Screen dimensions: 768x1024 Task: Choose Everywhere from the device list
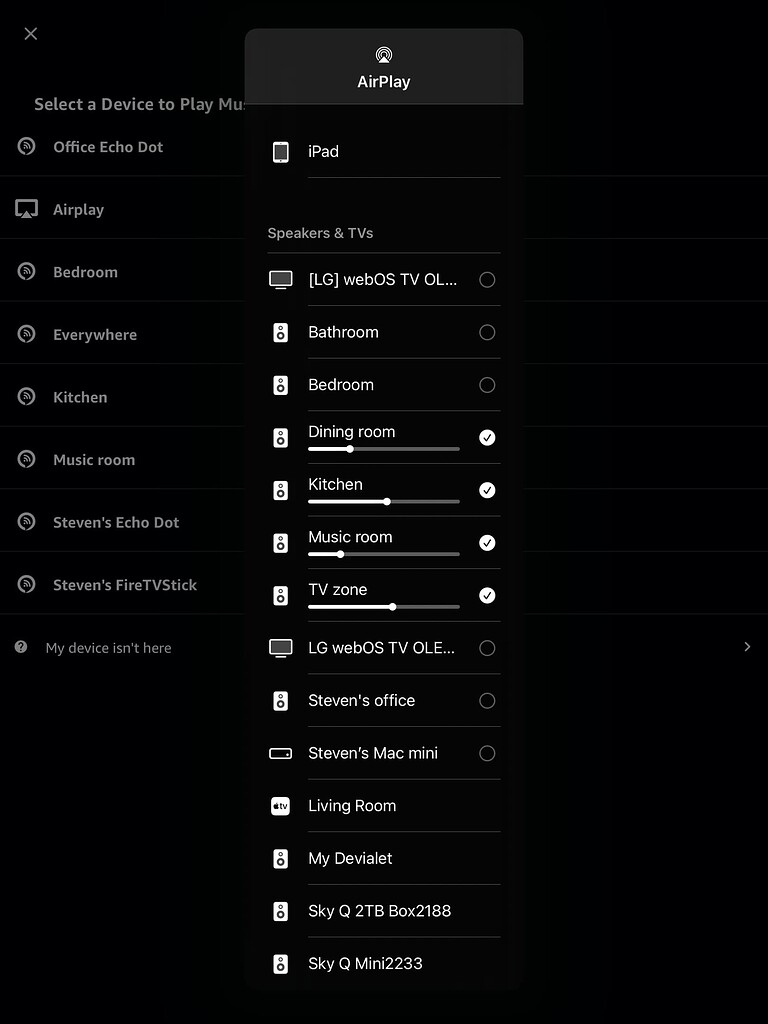click(95, 334)
